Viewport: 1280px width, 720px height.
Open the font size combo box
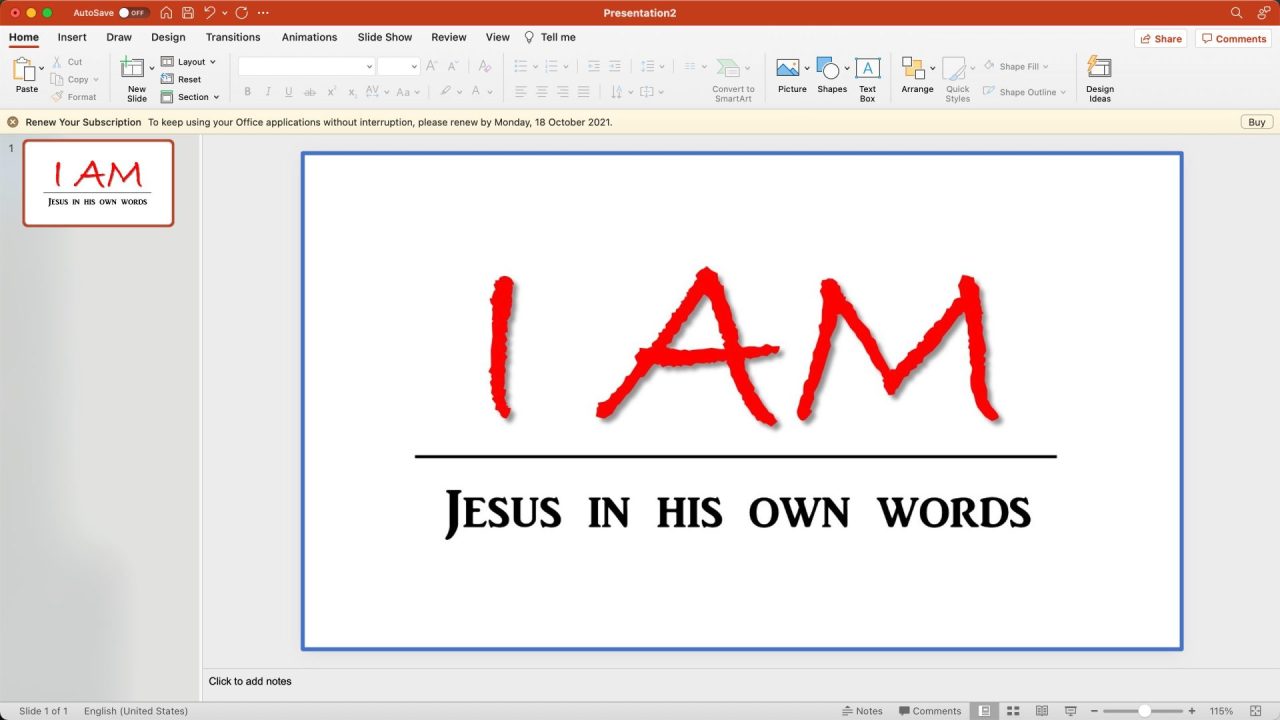pyautogui.click(x=398, y=66)
